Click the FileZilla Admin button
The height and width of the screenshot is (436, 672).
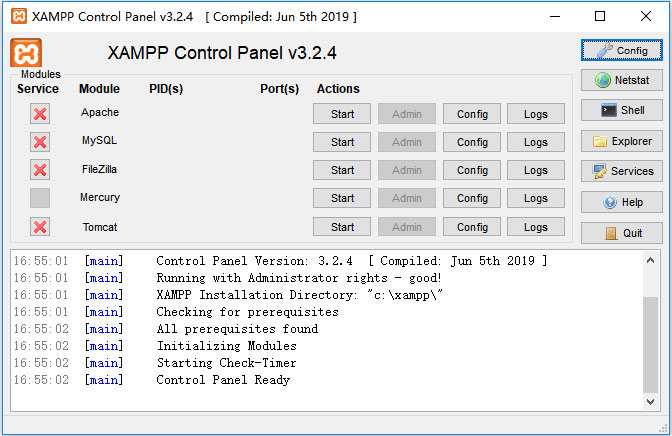tap(407, 170)
